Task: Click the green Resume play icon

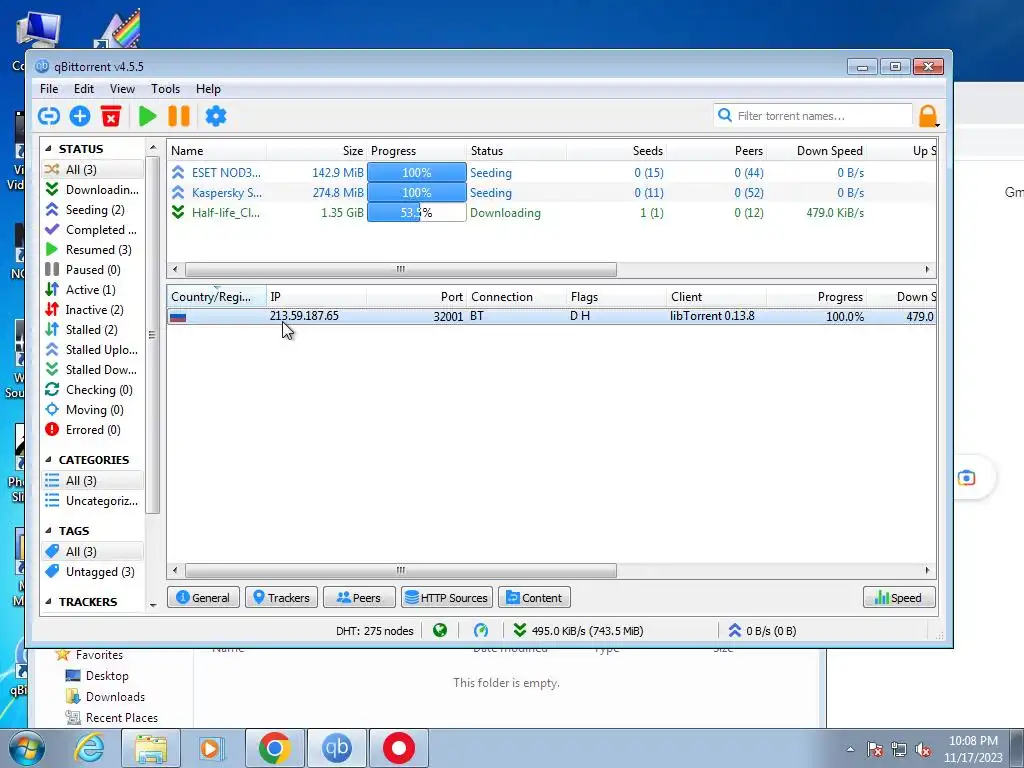Action: click(x=148, y=116)
